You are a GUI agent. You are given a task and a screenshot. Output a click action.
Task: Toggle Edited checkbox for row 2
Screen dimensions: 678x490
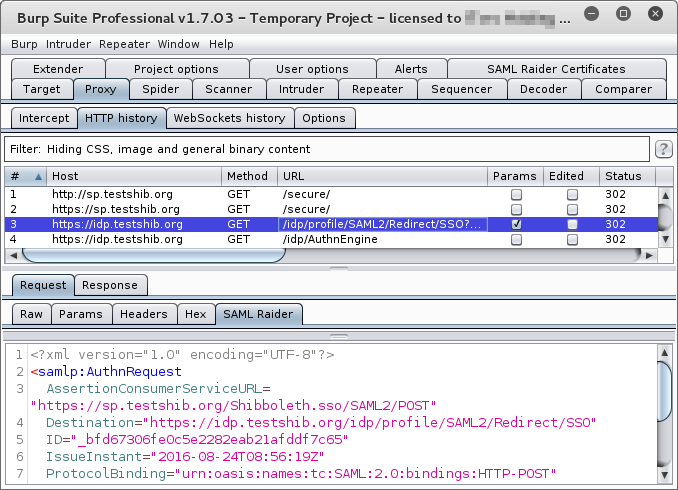point(572,210)
